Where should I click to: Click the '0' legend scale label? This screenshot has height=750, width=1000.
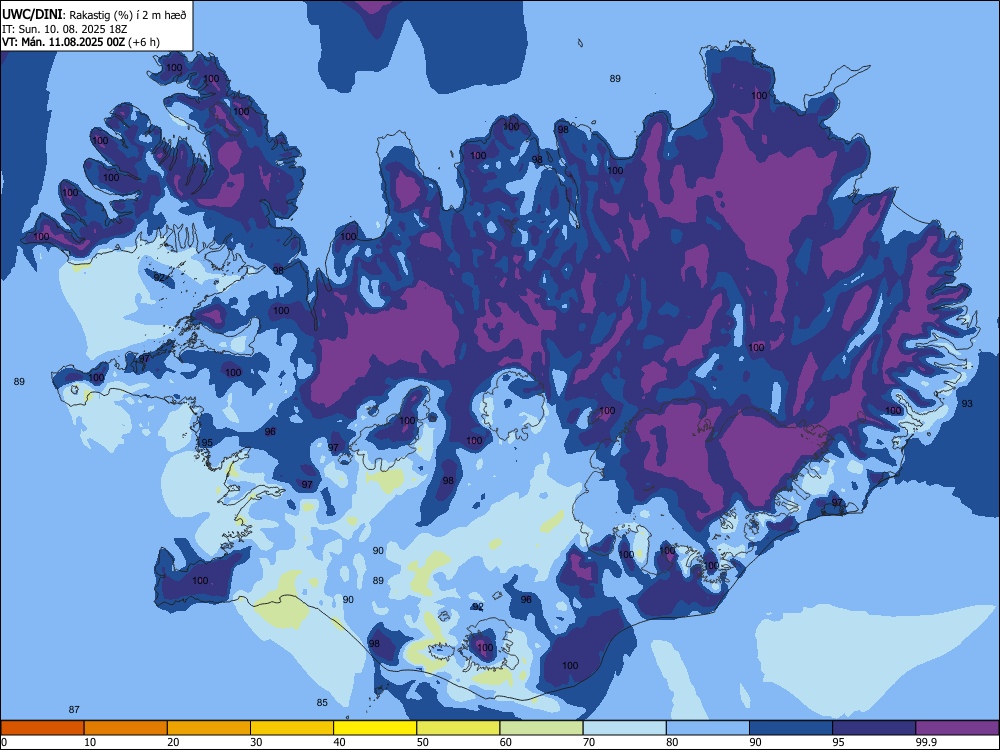4,742
